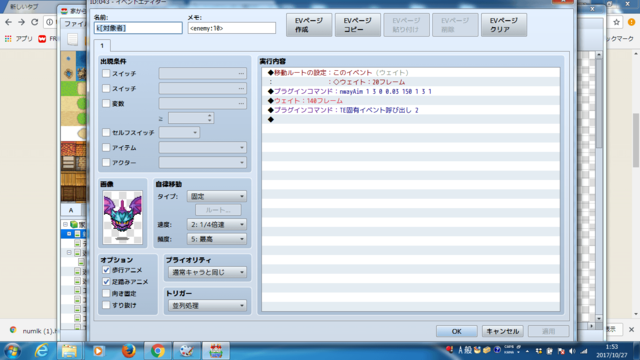Image resolution: width=640 pixels, height=360 pixels.
Task: Check 向き固定 option
Action: tap(106, 293)
